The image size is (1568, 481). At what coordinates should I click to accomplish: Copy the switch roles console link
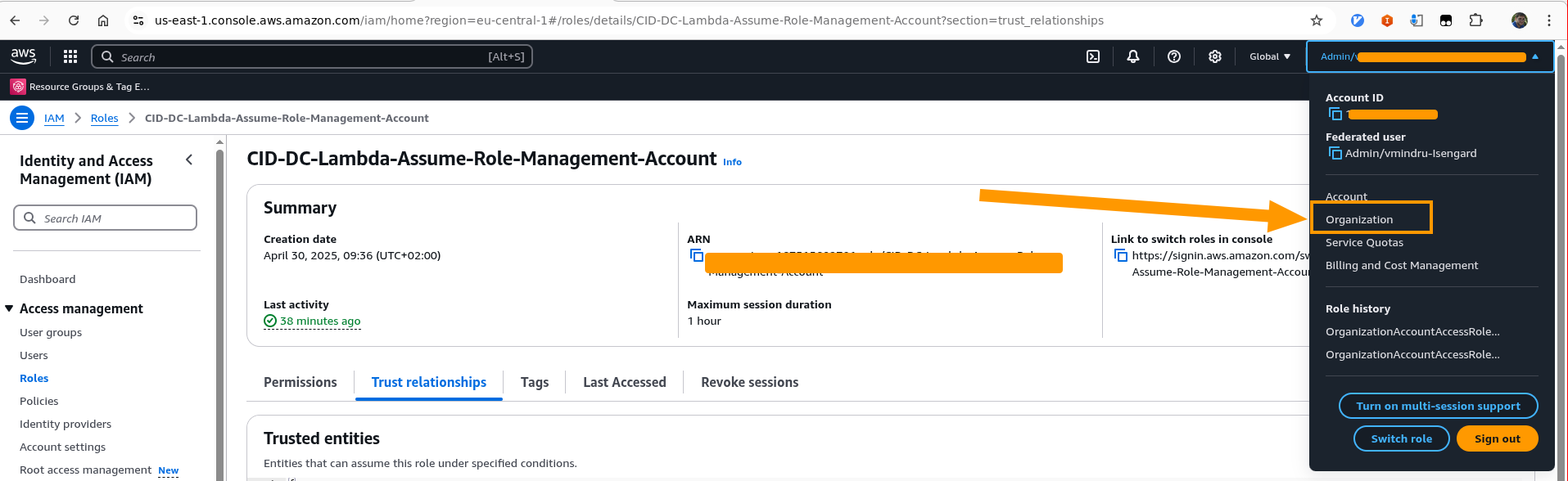pyautogui.click(x=1121, y=255)
